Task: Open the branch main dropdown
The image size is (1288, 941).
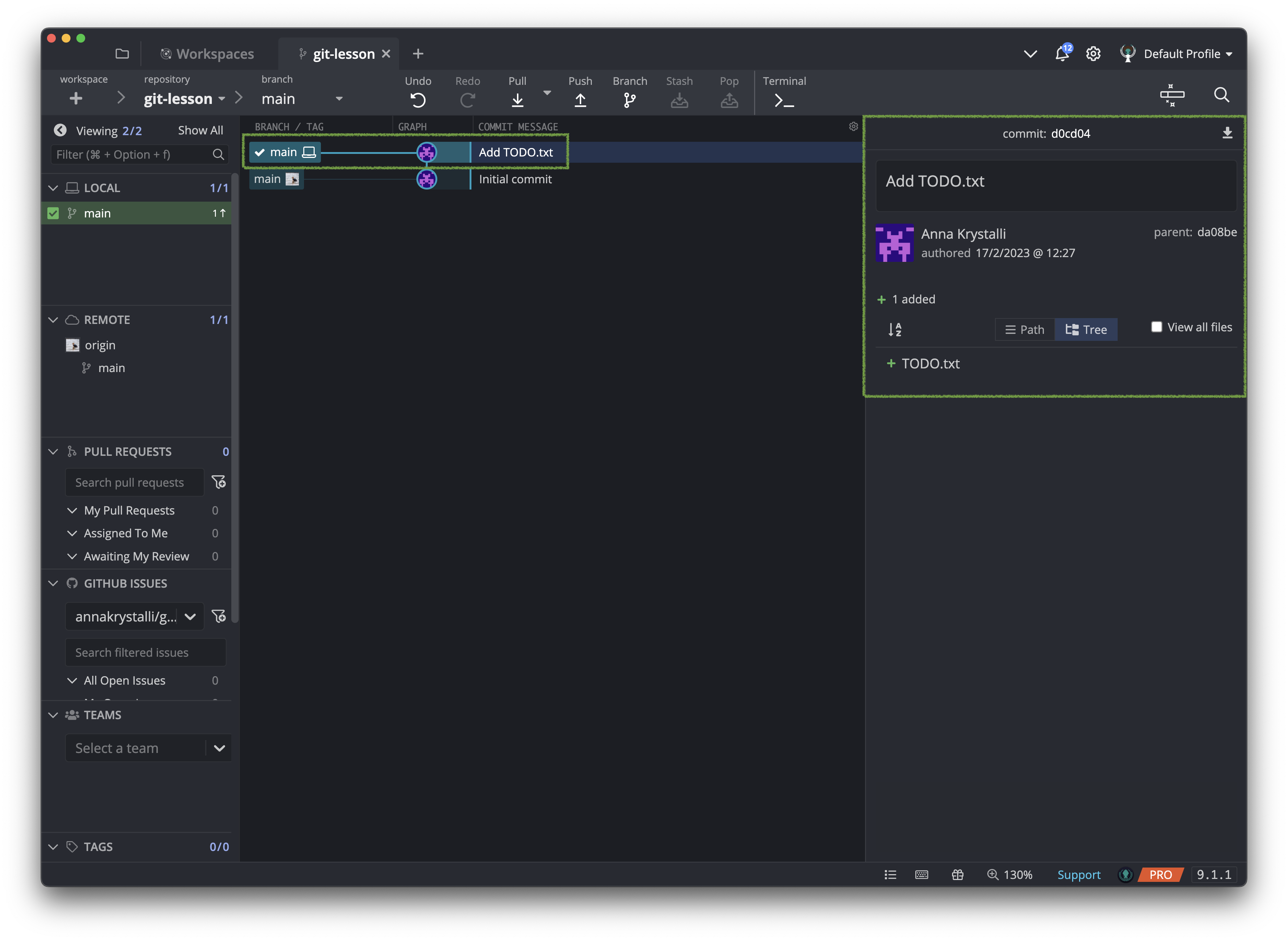Action: [302, 98]
